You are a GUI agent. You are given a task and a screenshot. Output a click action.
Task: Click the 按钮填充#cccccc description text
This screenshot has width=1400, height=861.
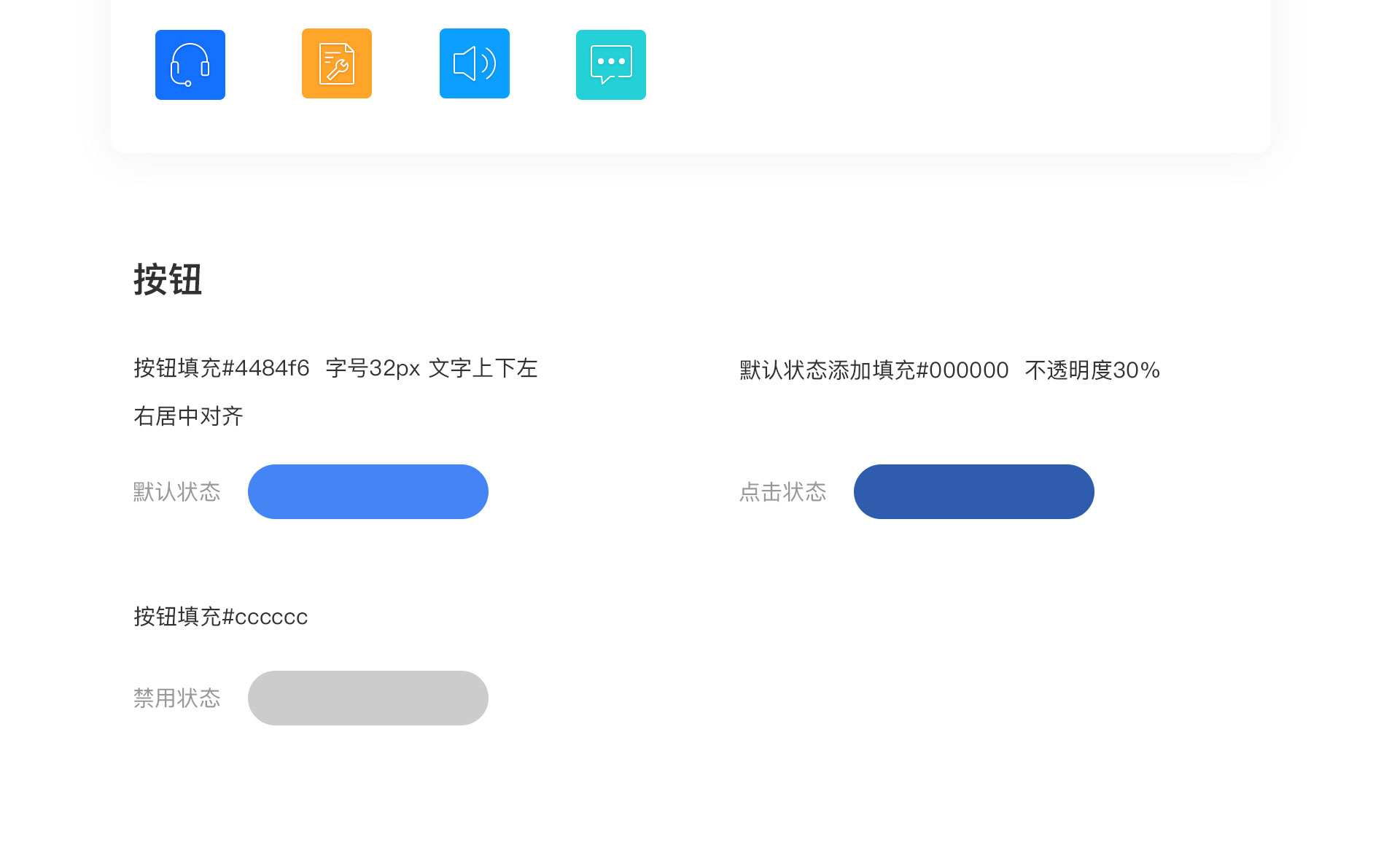click(x=220, y=617)
